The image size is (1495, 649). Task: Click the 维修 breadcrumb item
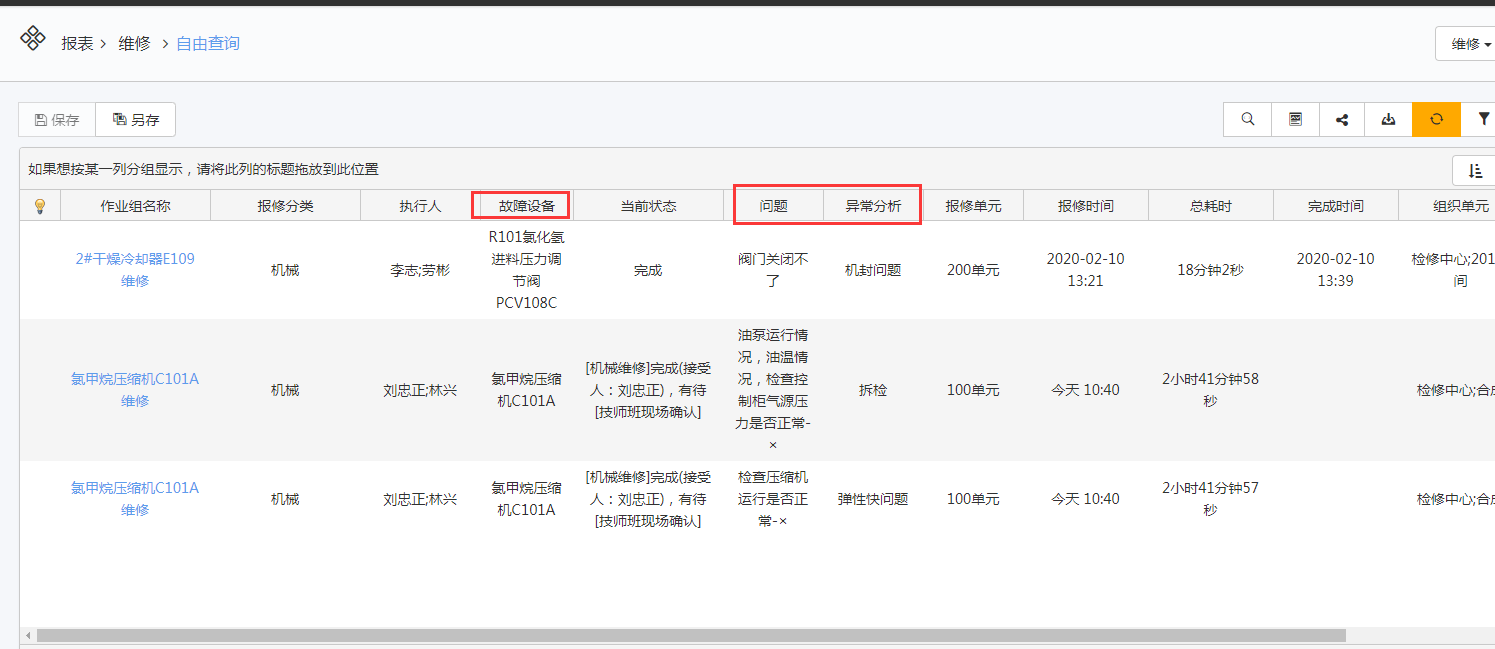click(134, 43)
